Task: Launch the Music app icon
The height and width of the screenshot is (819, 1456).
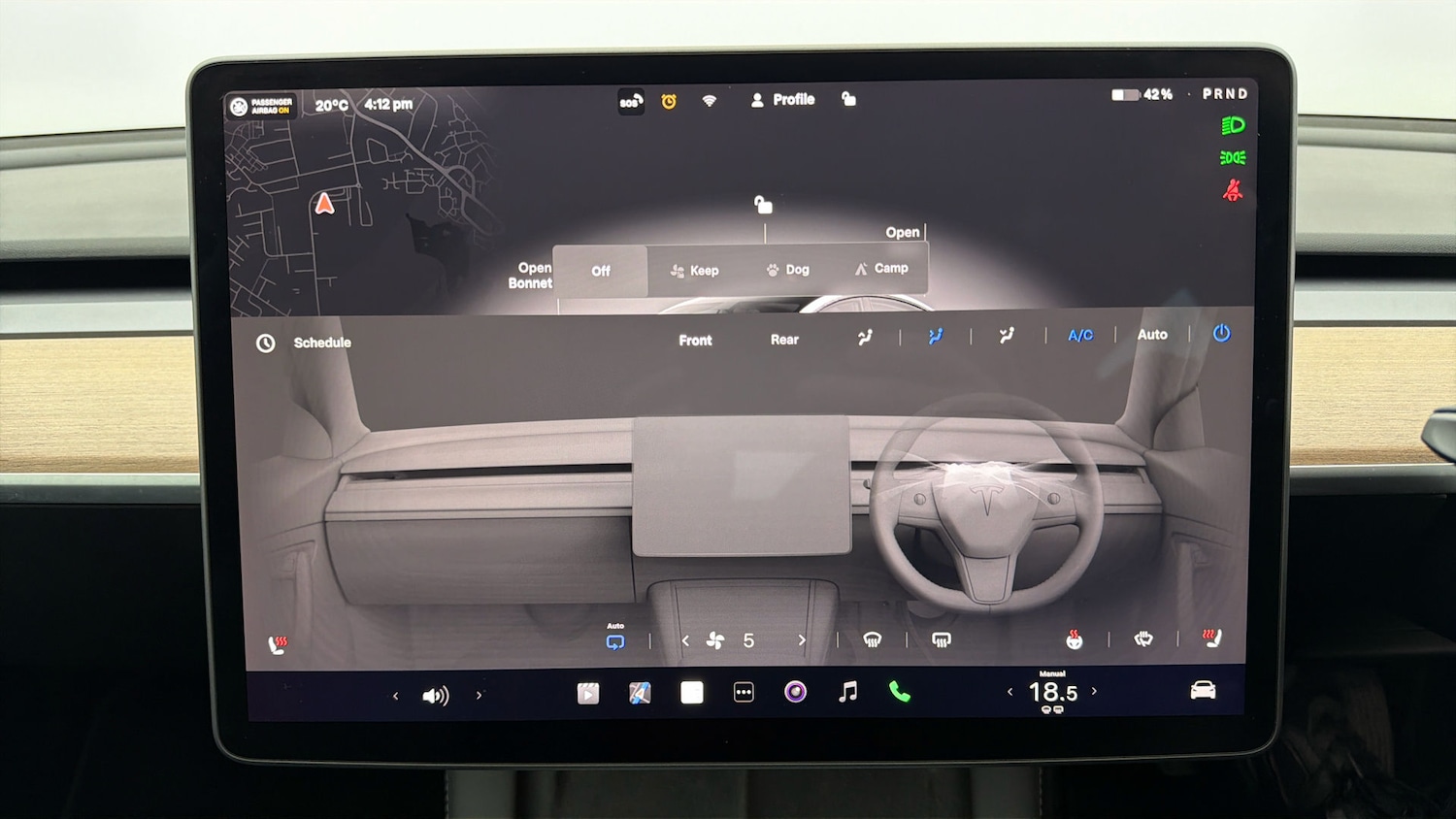Action: pyautogui.click(x=846, y=692)
